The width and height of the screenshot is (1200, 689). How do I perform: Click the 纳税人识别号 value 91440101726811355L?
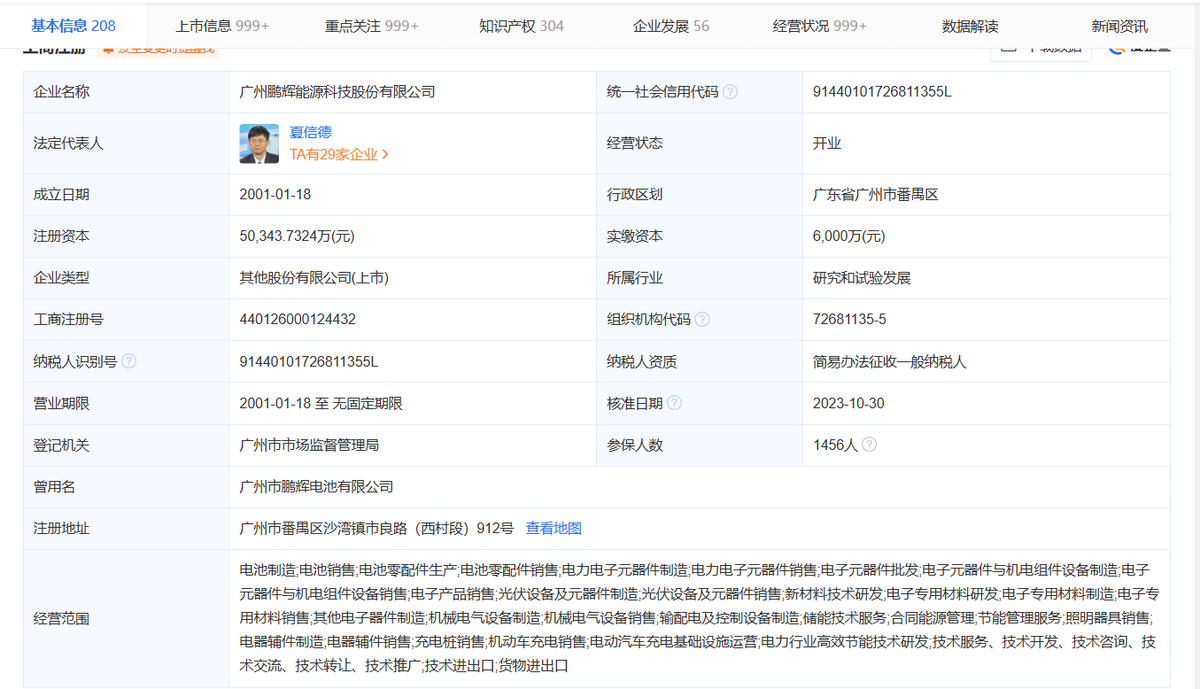309,361
